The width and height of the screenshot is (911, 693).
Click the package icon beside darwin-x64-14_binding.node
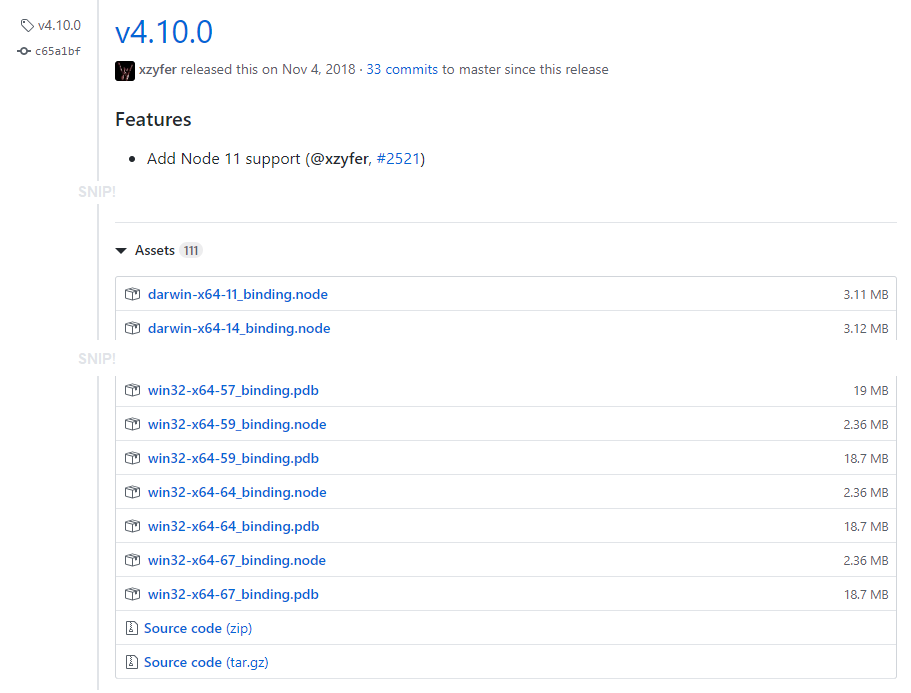coord(132,328)
